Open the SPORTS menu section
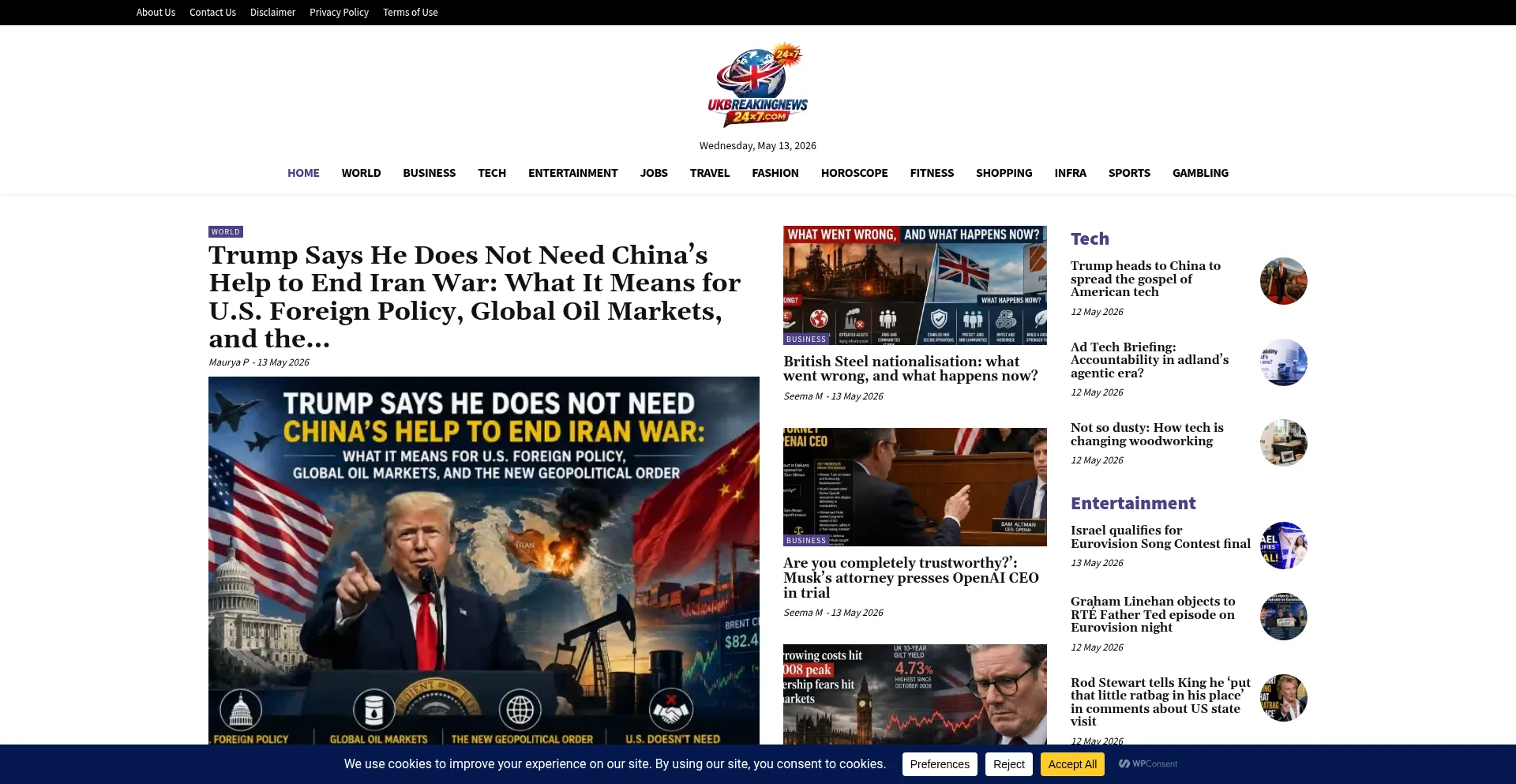 pyautogui.click(x=1129, y=173)
